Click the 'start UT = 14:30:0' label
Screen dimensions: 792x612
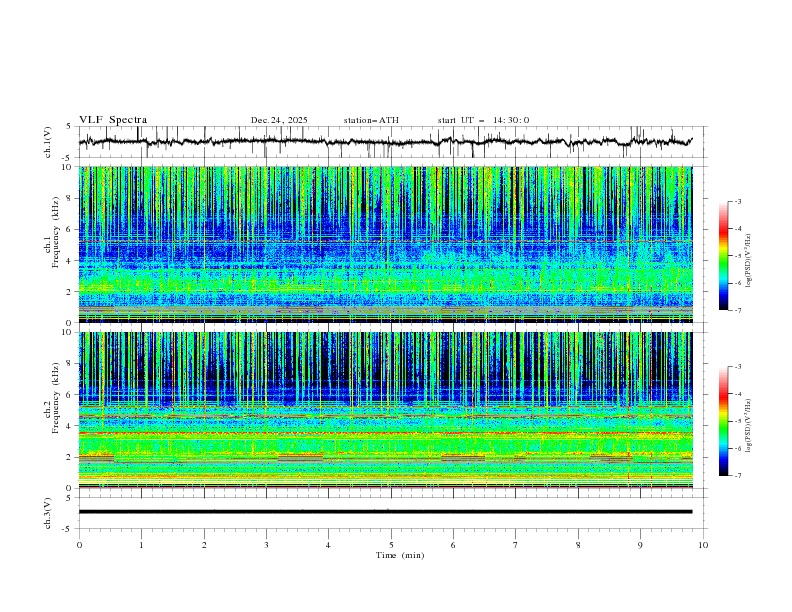pyautogui.click(x=483, y=120)
